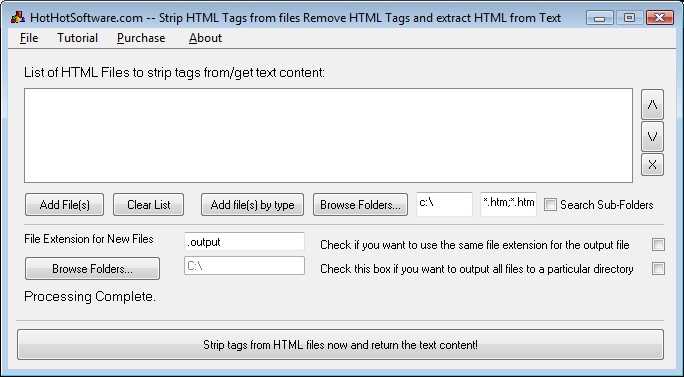Click the Add File(s) button
This screenshot has height=377, width=684.
click(65, 205)
